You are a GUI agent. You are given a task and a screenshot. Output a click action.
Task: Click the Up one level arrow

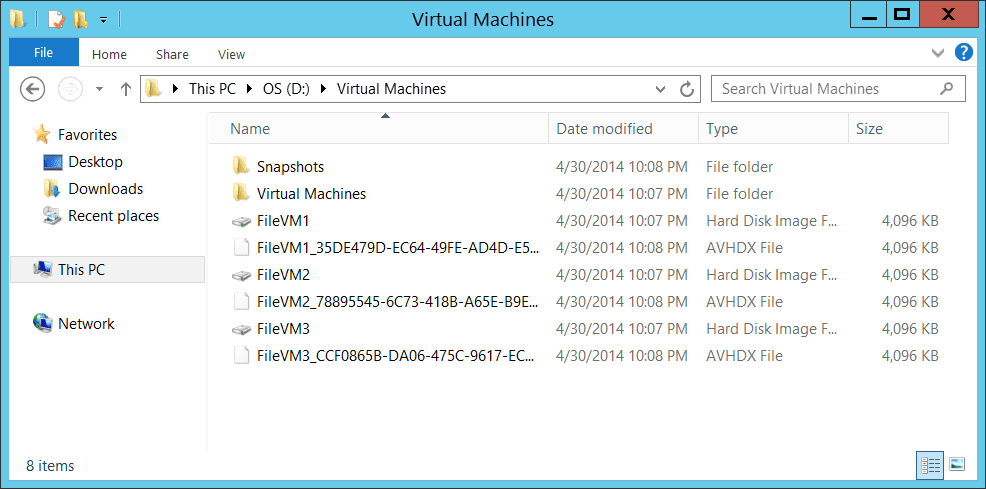(x=125, y=89)
